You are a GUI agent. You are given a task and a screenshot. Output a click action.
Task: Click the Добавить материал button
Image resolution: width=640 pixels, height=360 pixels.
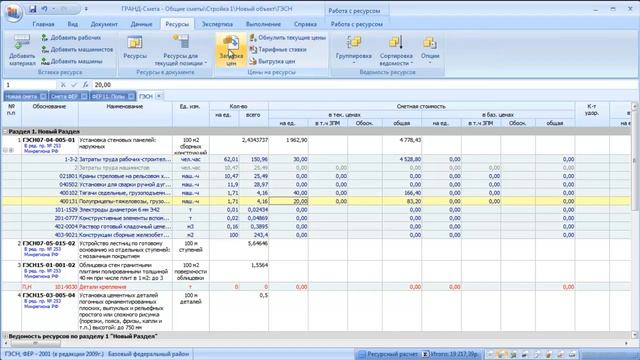click(22, 51)
